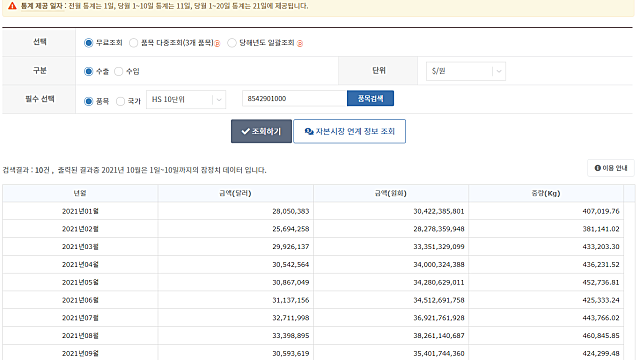
Task: Click dollar value 33,398,895
Action: coord(291,336)
